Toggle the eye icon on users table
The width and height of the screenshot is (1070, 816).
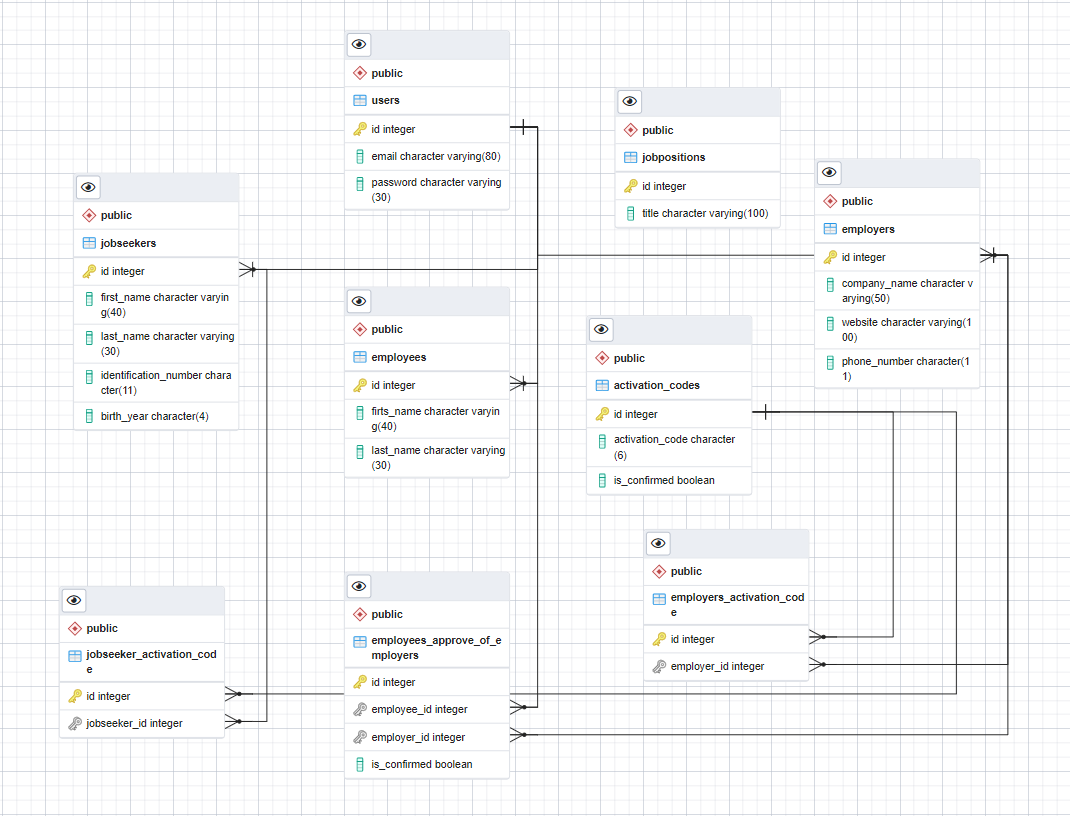point(358,44)
